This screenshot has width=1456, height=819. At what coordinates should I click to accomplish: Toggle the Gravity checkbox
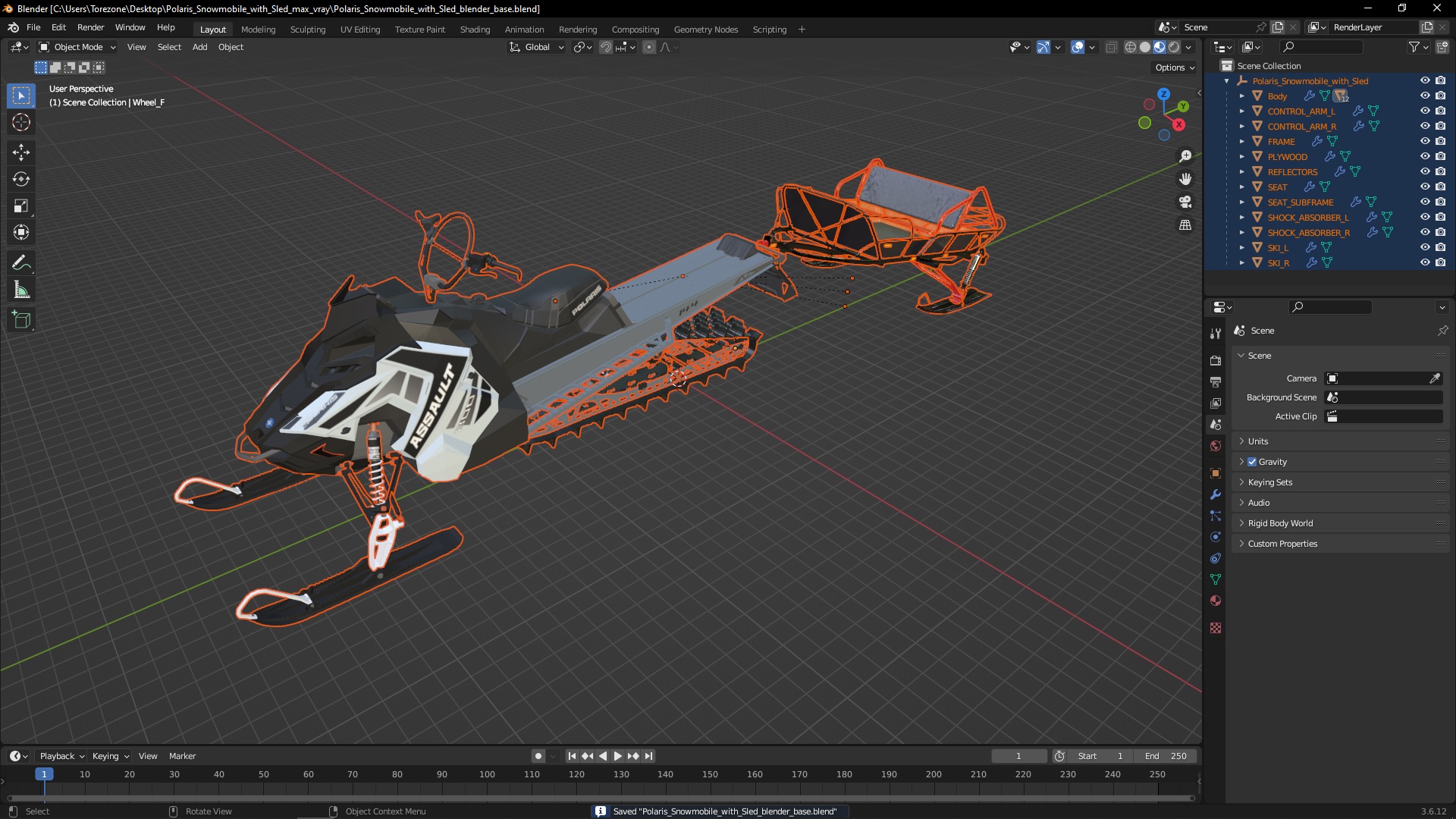coord(1252,462)
